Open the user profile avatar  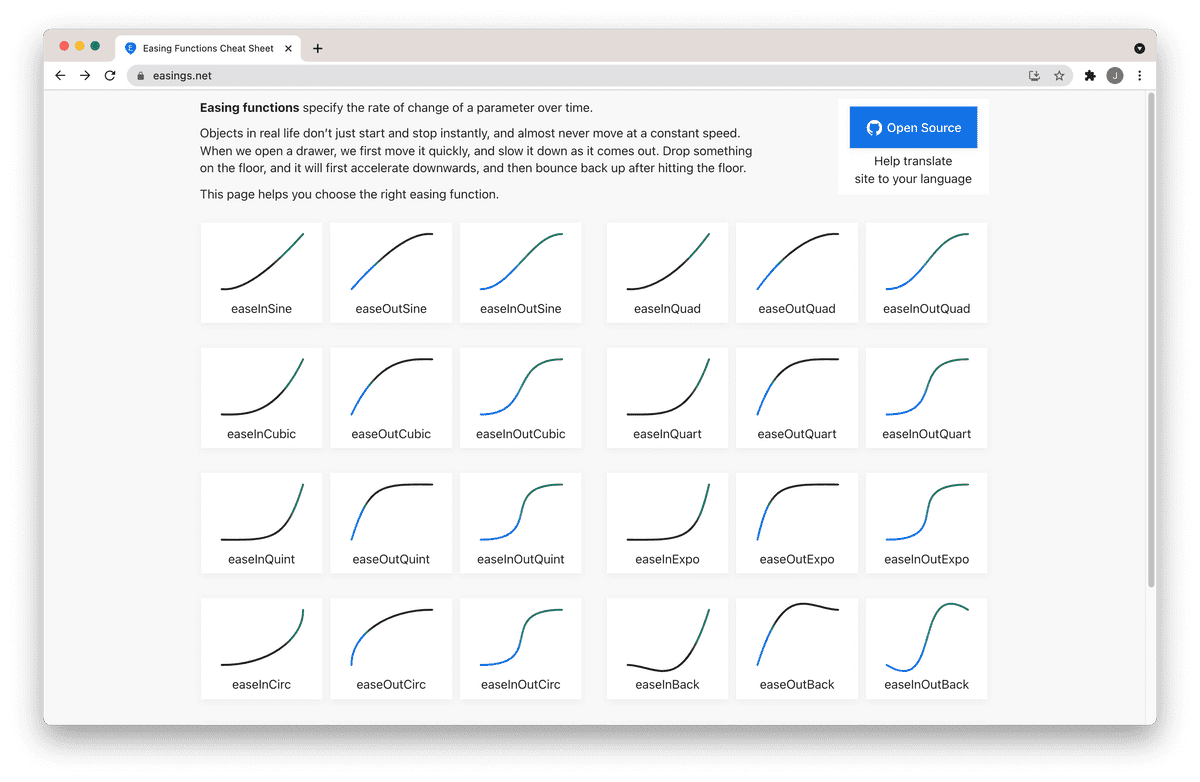[x=1114, y=76]
